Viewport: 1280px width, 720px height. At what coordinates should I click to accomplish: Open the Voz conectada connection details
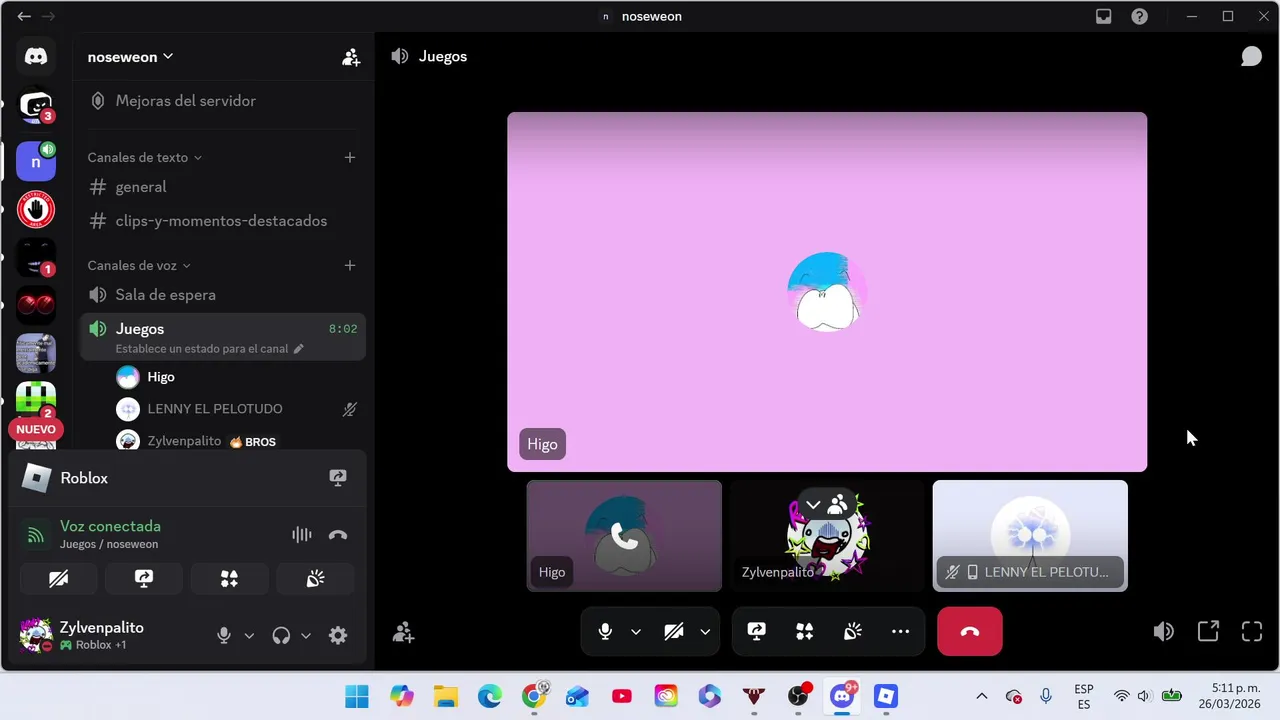coord(110,526)
